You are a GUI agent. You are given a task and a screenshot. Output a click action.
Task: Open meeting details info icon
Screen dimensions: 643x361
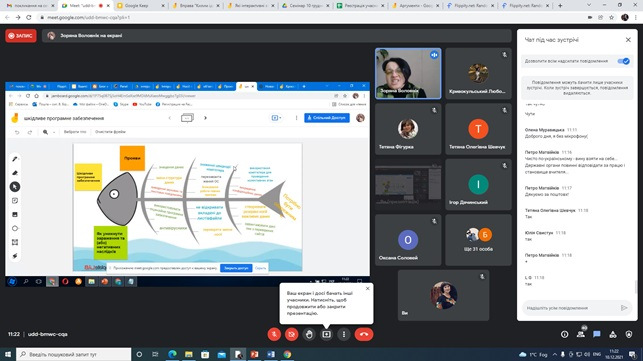coord(565,334)
